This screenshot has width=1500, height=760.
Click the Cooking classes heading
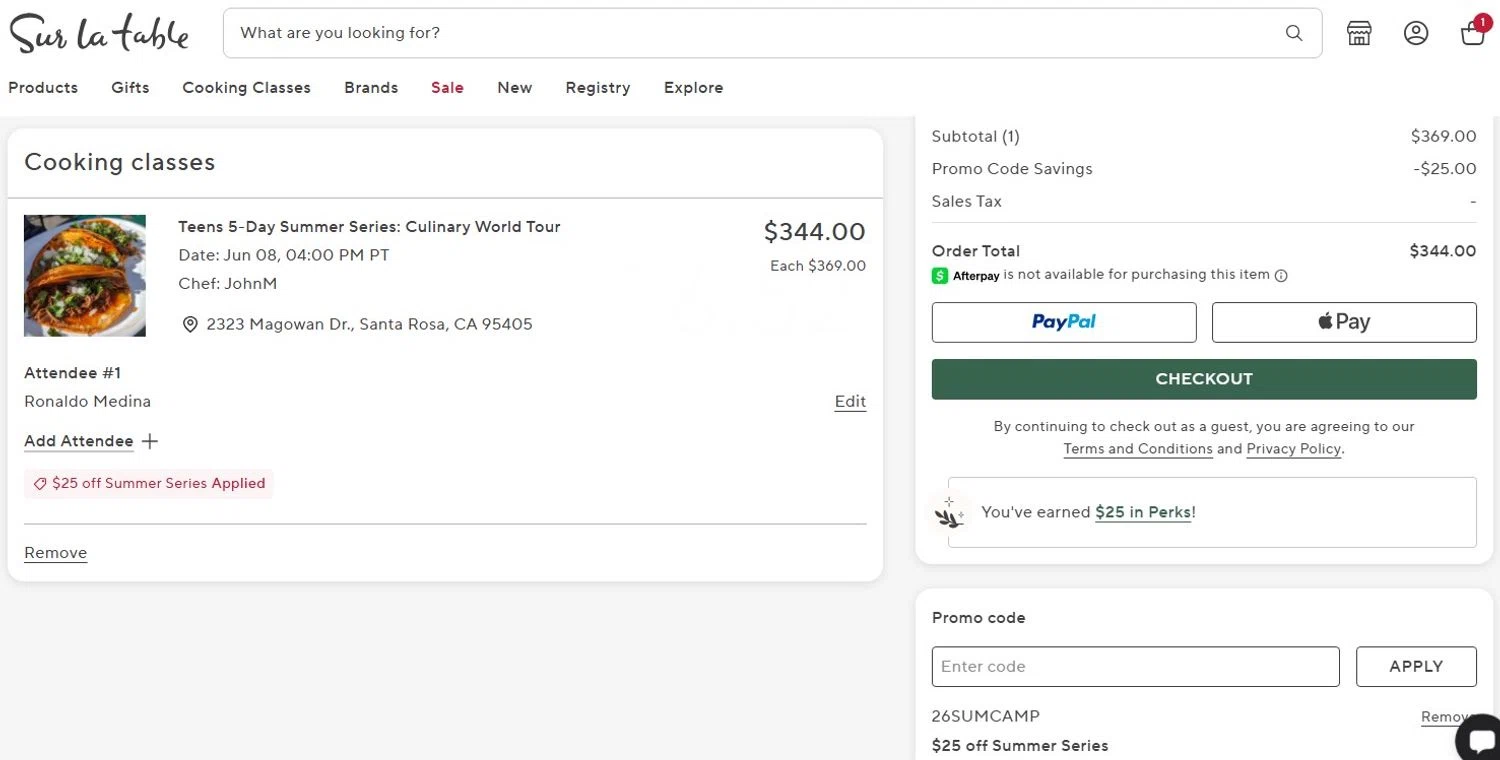120,162
